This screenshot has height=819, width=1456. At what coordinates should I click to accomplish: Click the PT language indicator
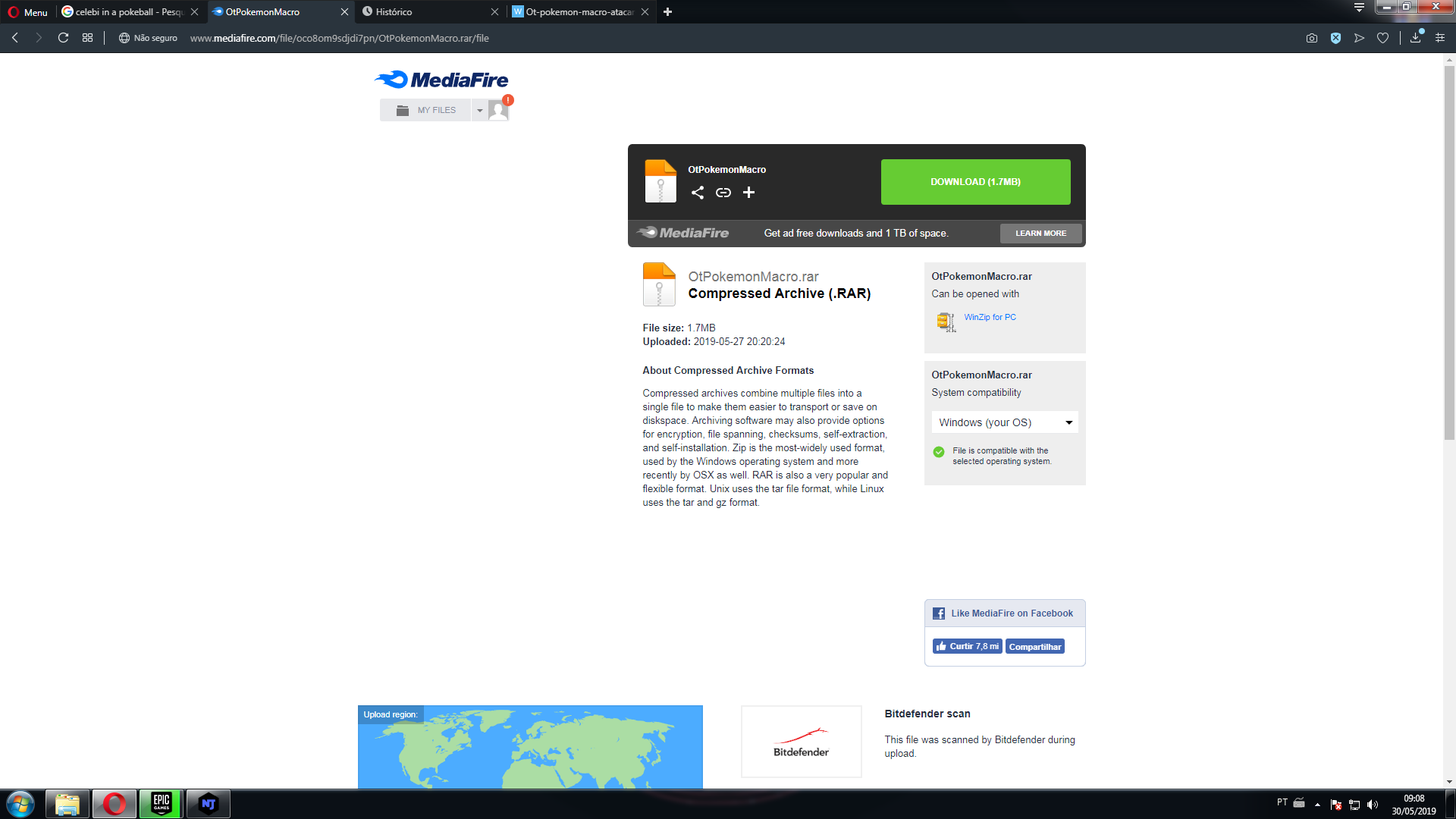(x=1282, y=802)
